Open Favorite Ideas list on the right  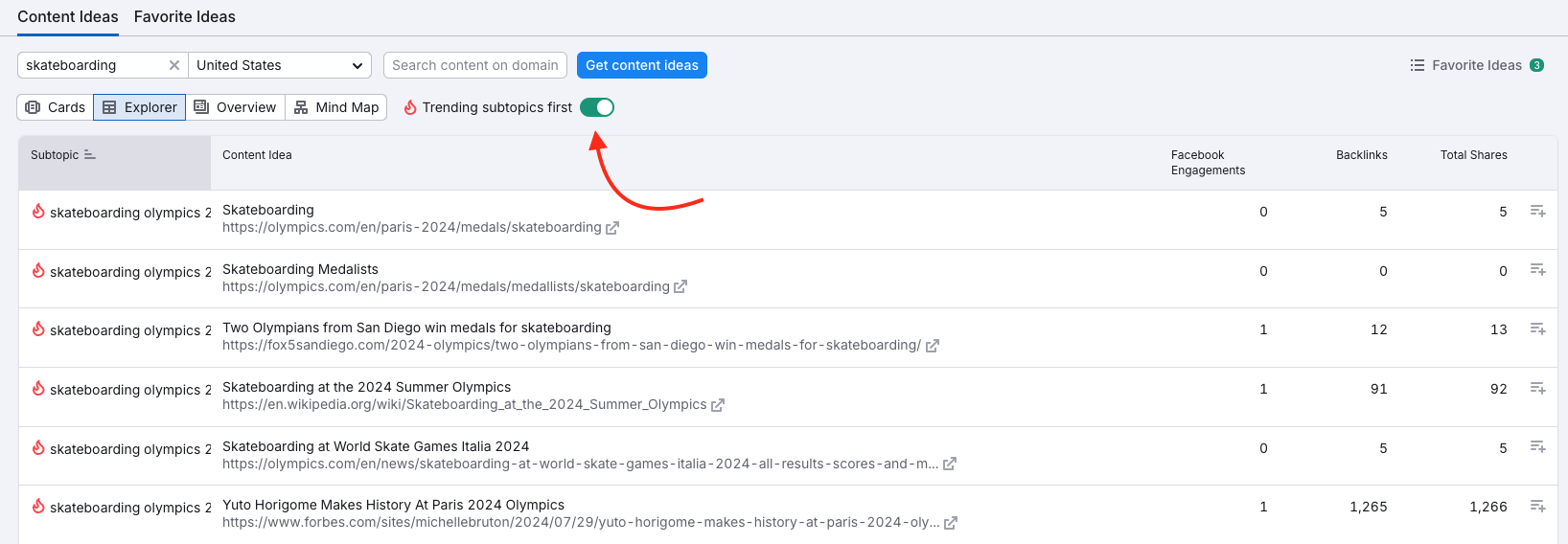point(1476,65)
